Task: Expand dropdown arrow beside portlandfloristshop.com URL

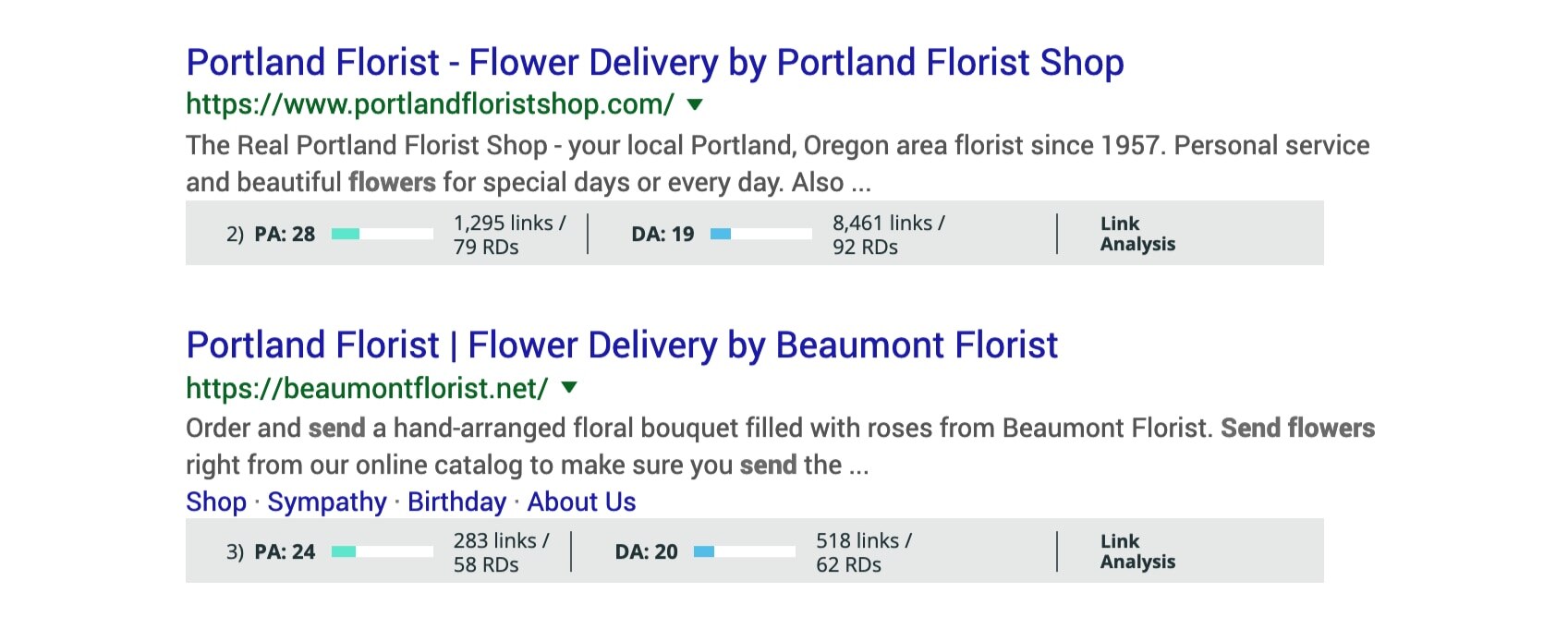Action: pos(696,104)
